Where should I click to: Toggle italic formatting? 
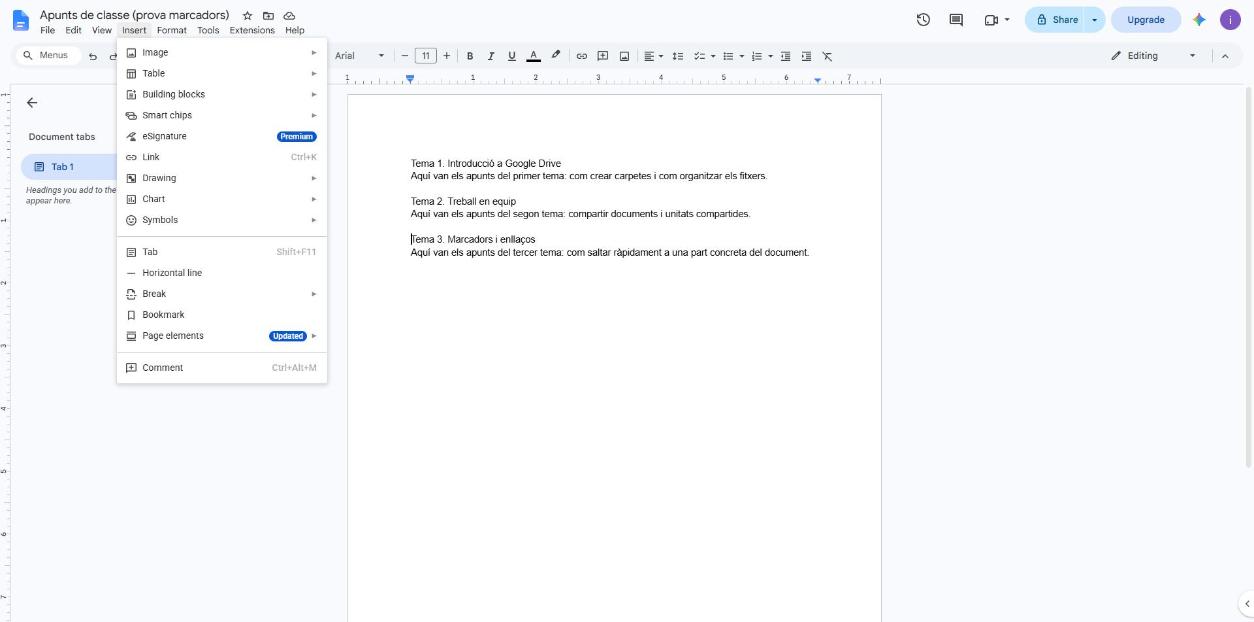tap(491, 56)
